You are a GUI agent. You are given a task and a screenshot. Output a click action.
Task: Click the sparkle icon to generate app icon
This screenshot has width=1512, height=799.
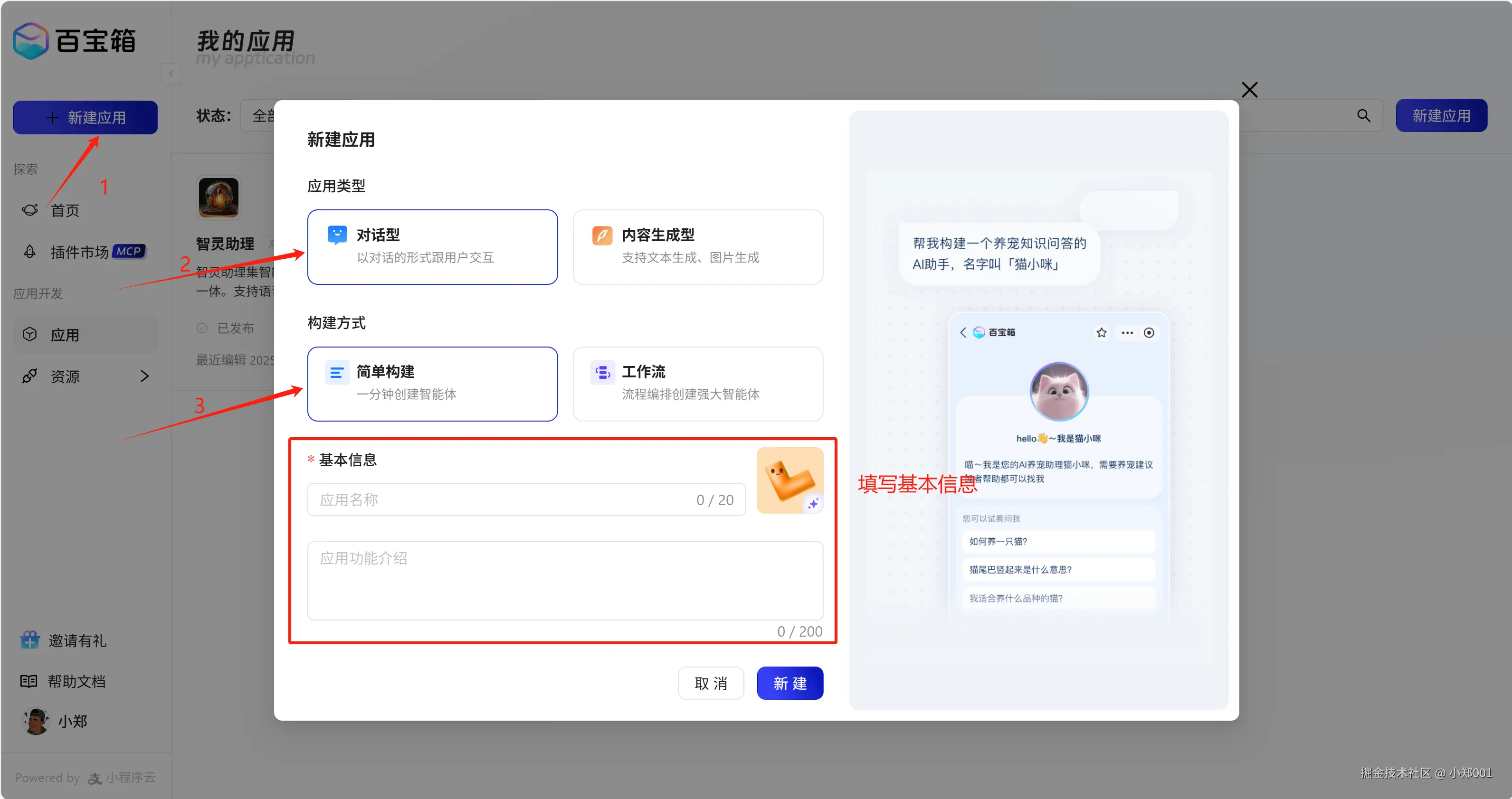pyautogui.click(x=814, y=503)
